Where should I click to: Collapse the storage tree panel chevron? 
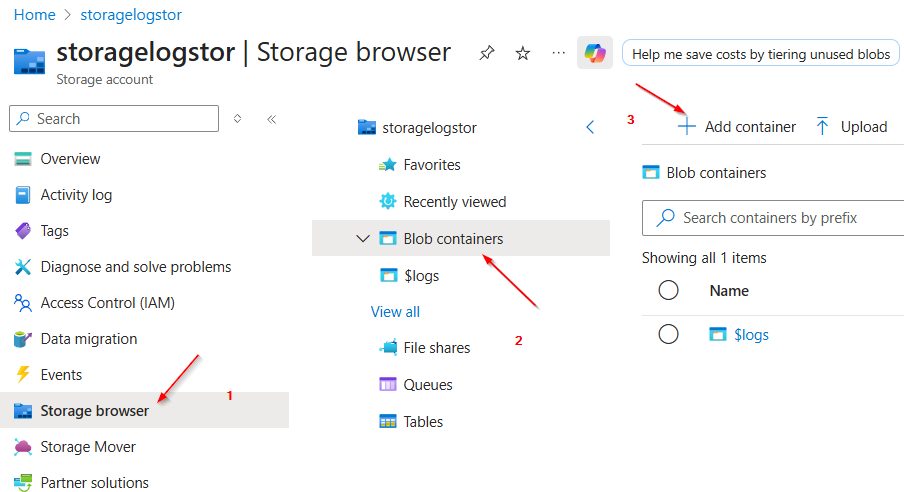pos(590,128)
